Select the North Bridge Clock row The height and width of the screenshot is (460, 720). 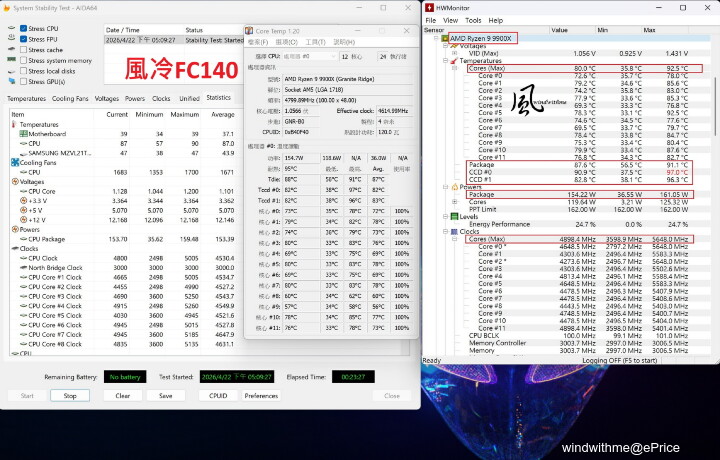(124, 268)
